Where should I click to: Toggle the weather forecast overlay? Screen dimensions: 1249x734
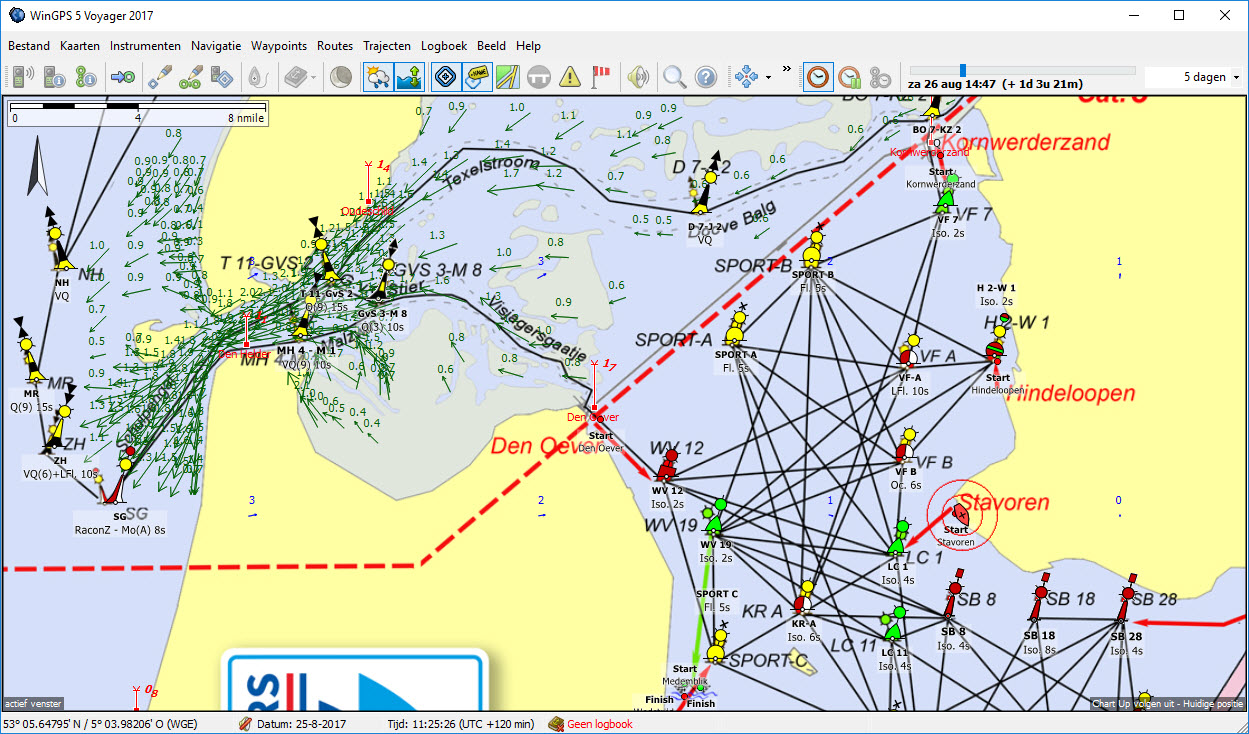point(378,76)
